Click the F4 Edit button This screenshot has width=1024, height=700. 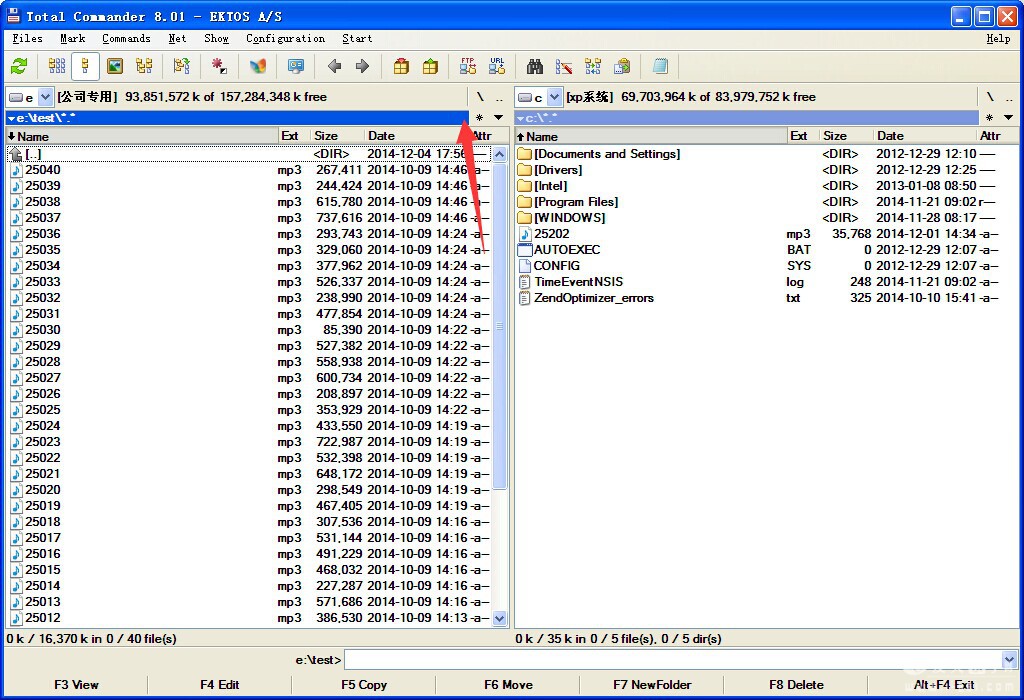click(x=219, y=685)
